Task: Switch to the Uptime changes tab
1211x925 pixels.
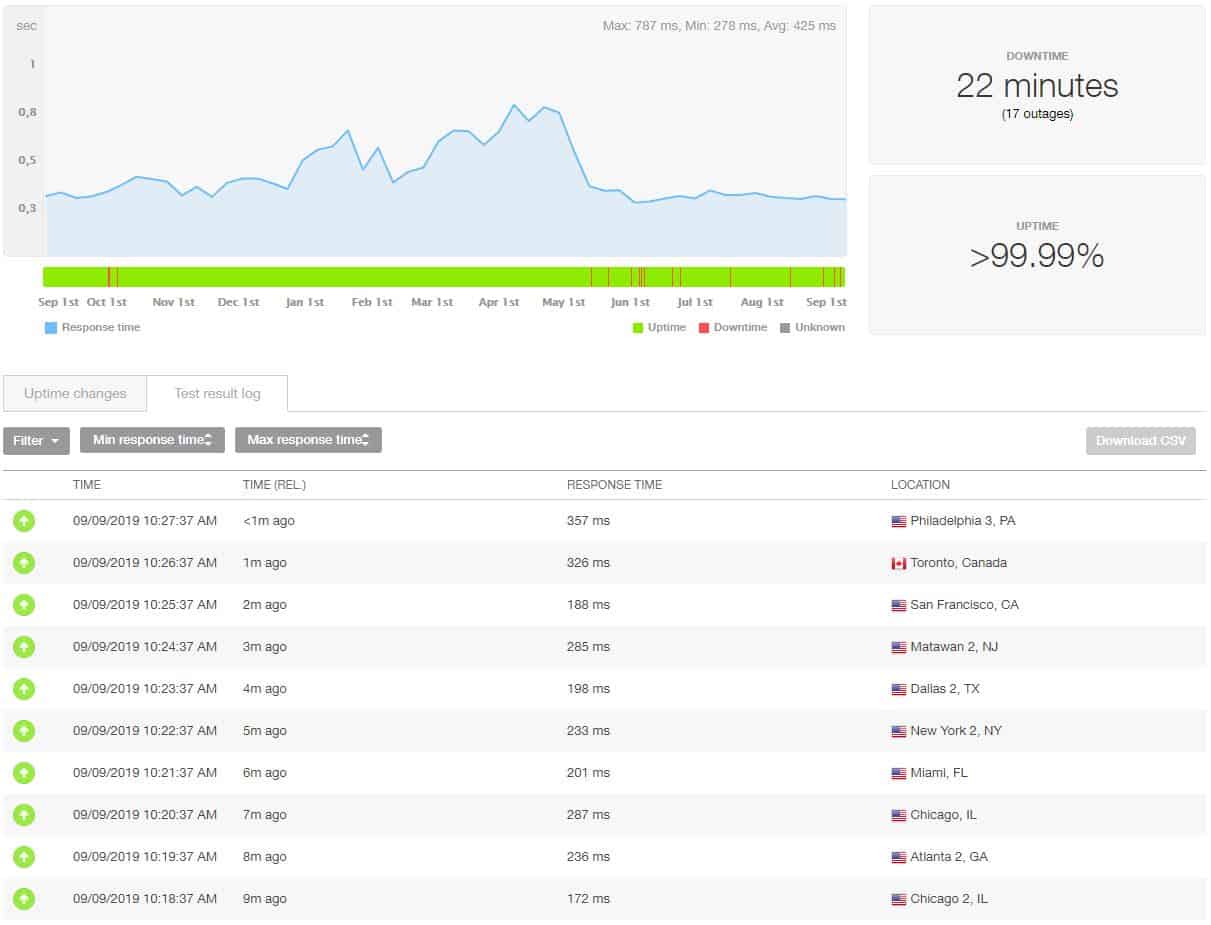Action: [75, 394]
